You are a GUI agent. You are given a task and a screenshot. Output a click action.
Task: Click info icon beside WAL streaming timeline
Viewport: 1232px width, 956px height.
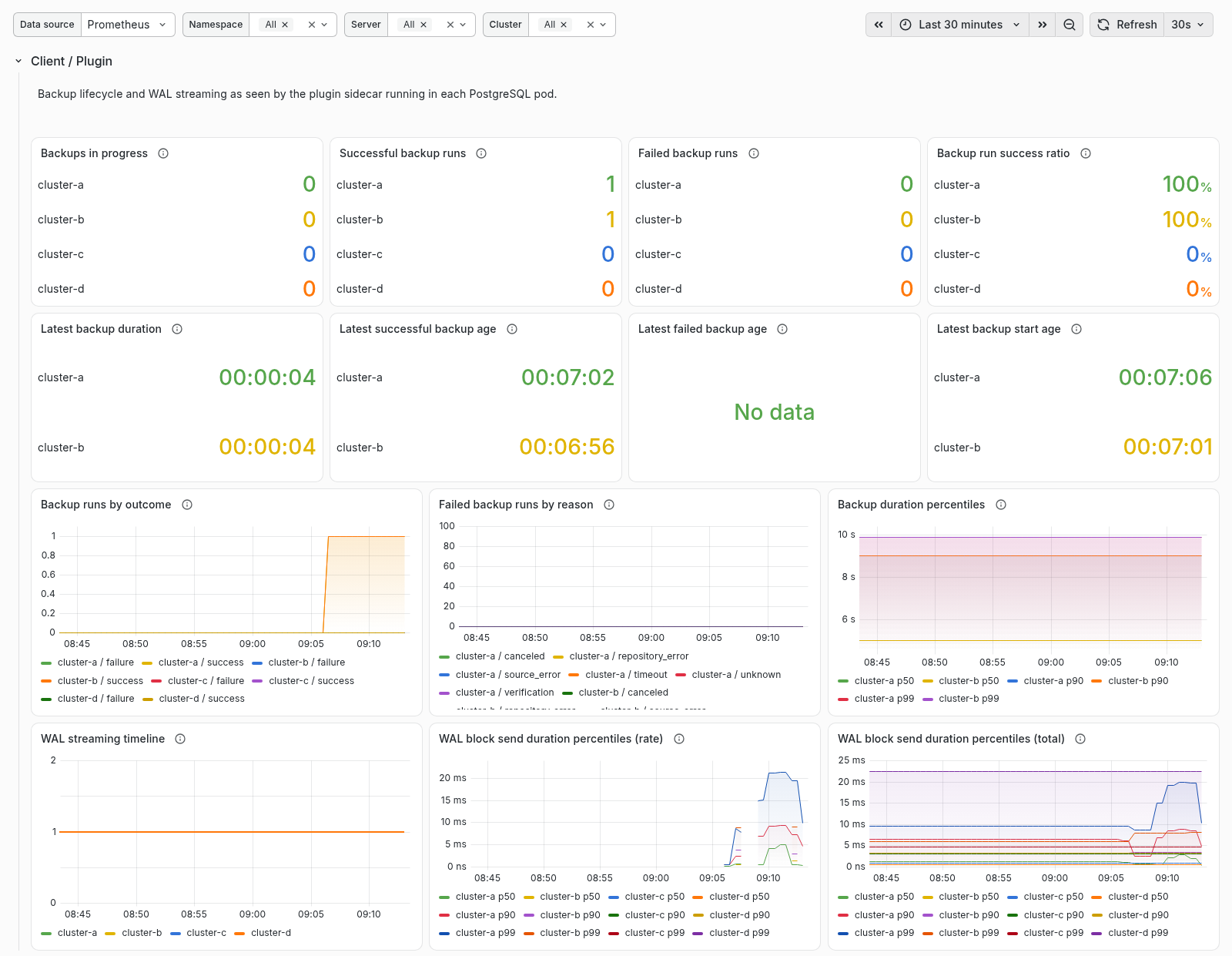click(x=180, y=739)
